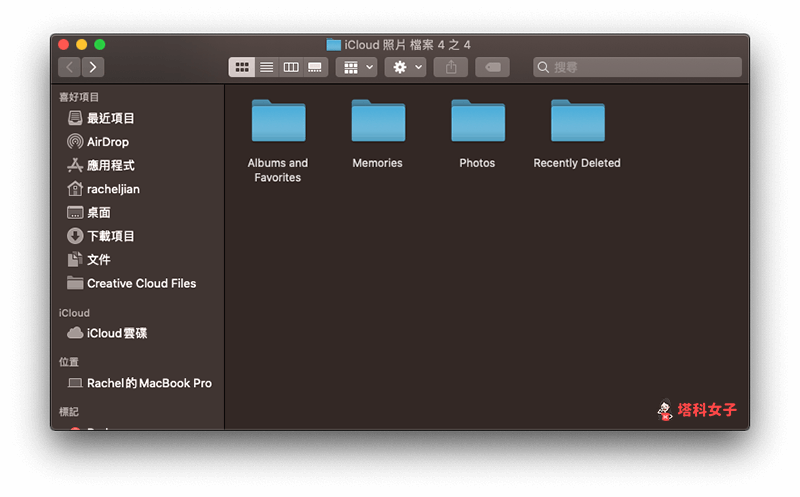Close the Finder window with red button

point(64,45)
